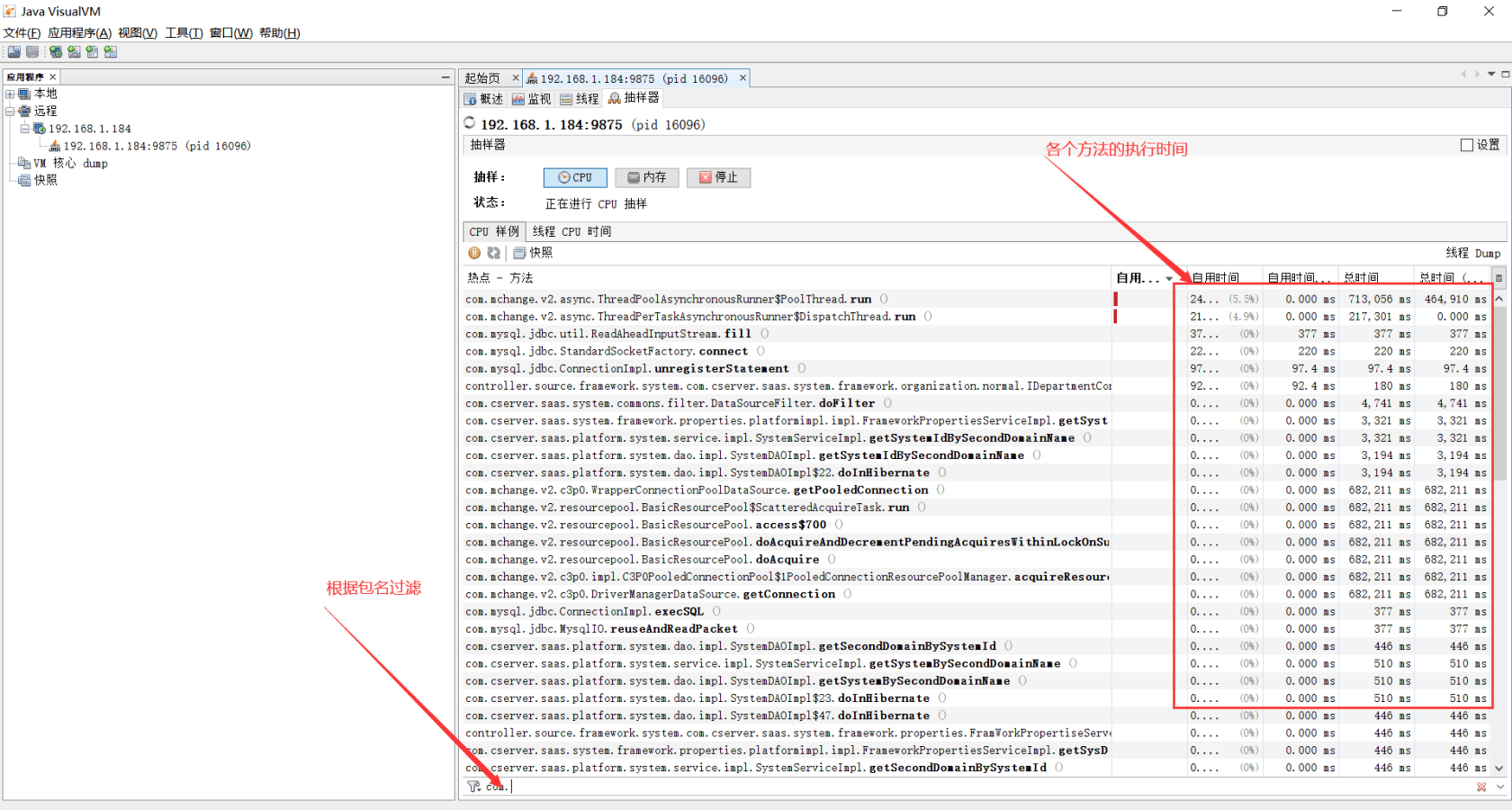Switch to the 线程 threads tab
This screenshot has height=810, width=1512.
click(579, 99)
